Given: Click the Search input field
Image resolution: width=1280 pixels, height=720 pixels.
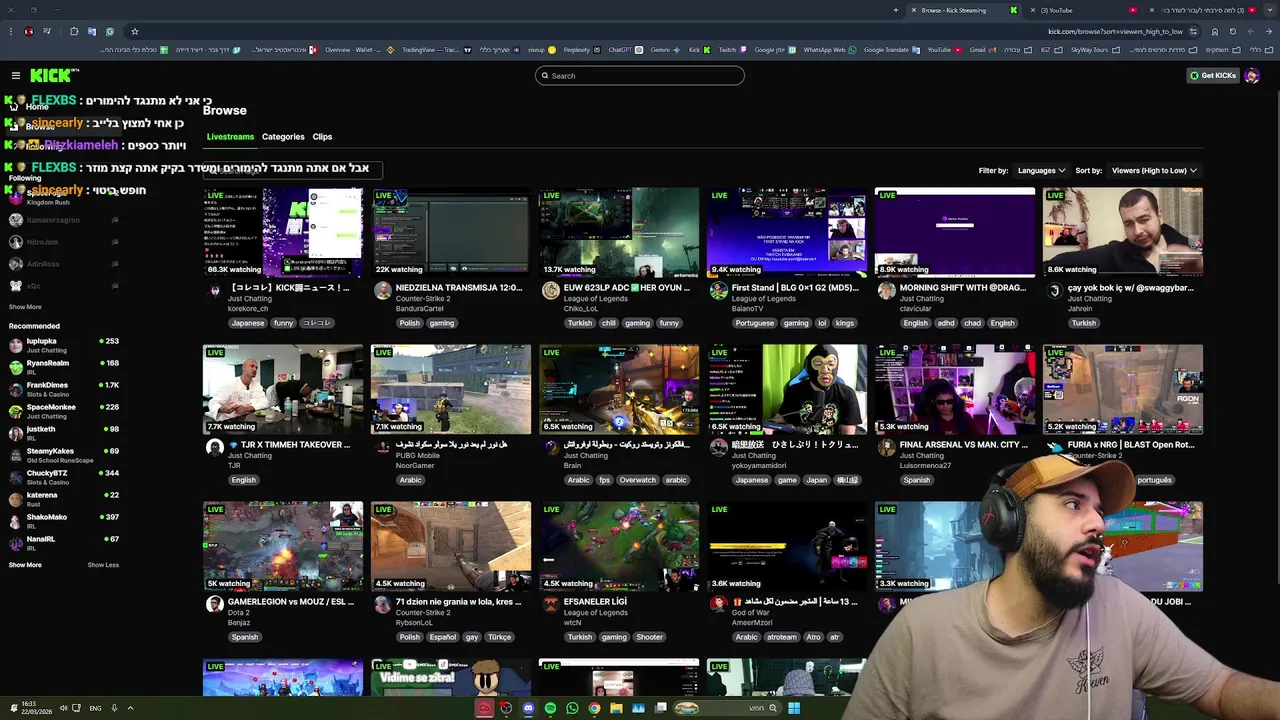Looking at the screenshot, I should [640, 76].
